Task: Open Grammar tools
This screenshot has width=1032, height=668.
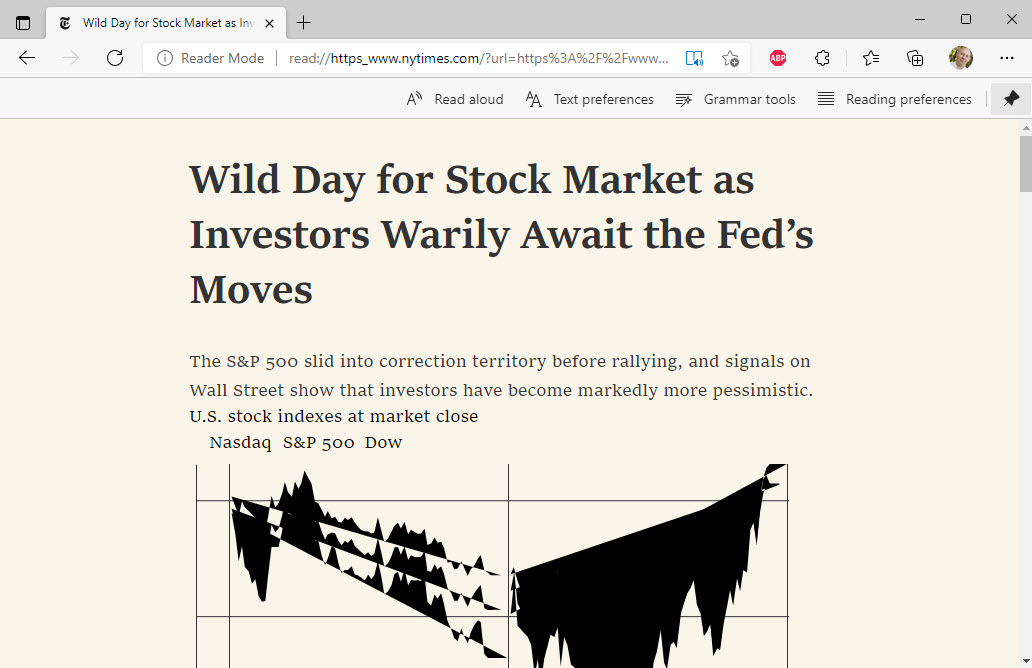Action: (x=736, y=99)
